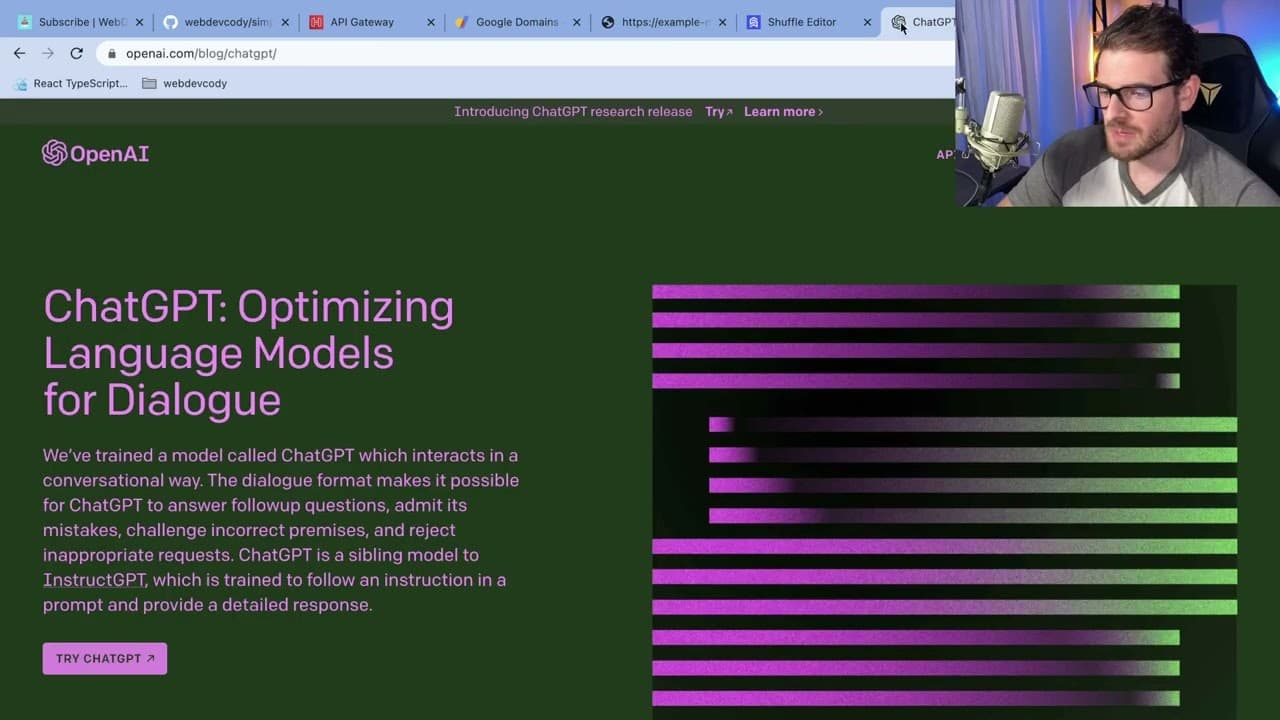This screenshot has height=720, width=1280.
Task: Click the browser forward arrow
Action: click(48, 53)
